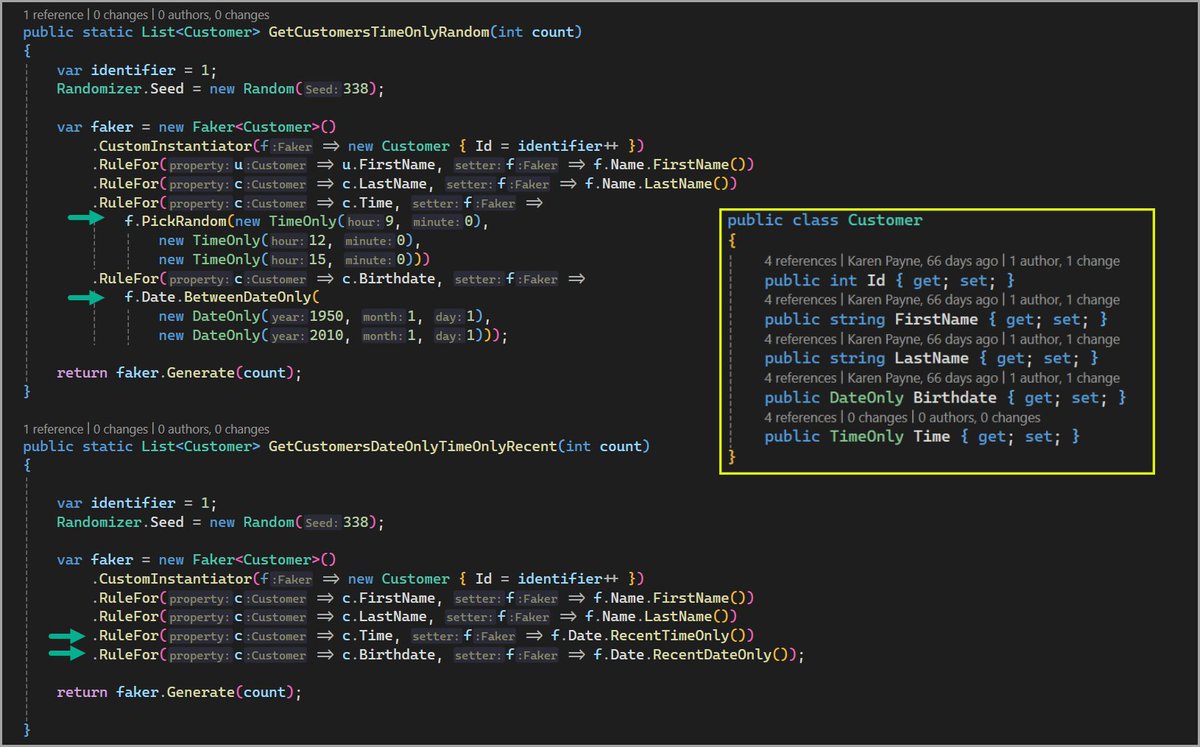Click "c.FirstName" in the second method's RuleFor

388,598
